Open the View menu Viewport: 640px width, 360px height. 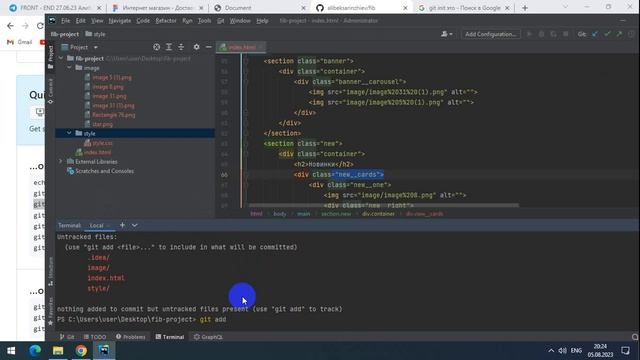[x=97, y=20]
